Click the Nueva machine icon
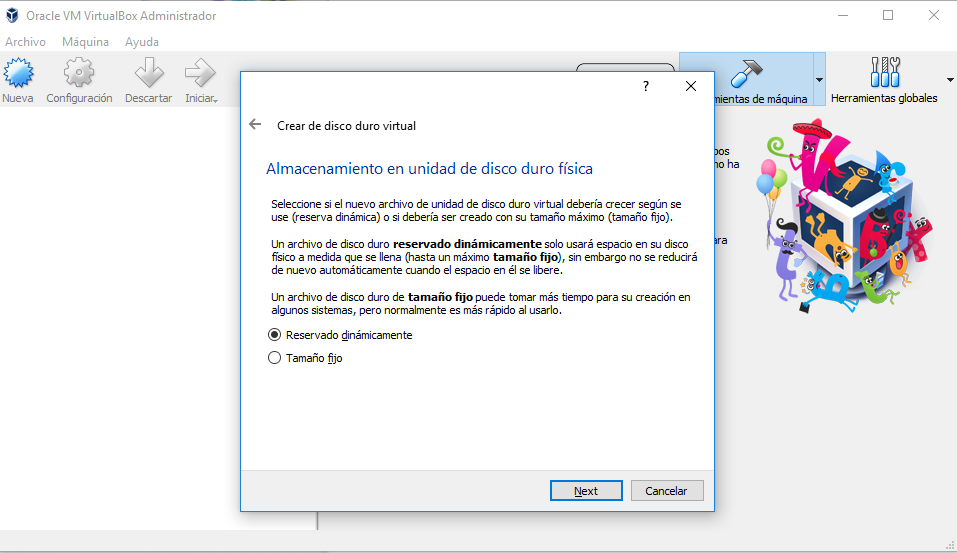The height and width of the screenshot is (553, 957). click(18, 74)
